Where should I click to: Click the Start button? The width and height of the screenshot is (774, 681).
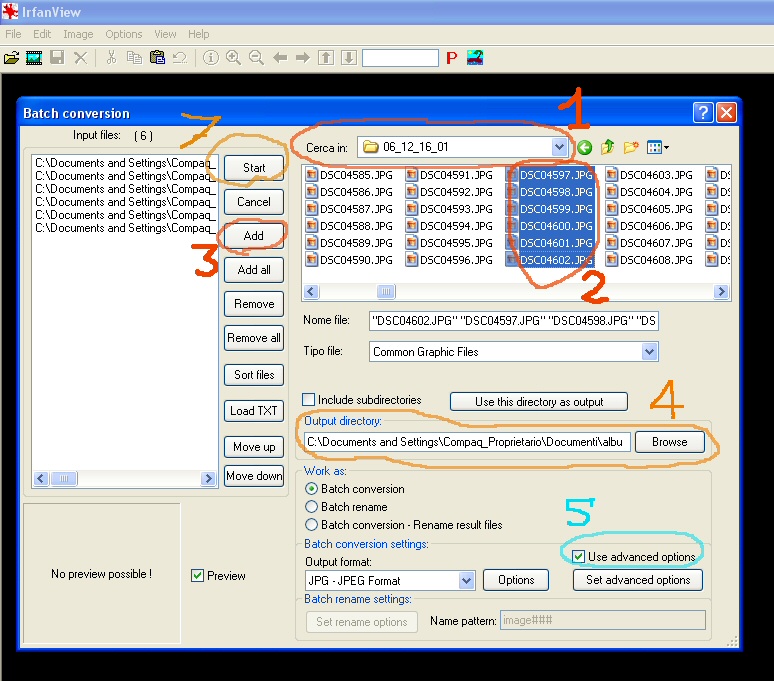[254, 168]
